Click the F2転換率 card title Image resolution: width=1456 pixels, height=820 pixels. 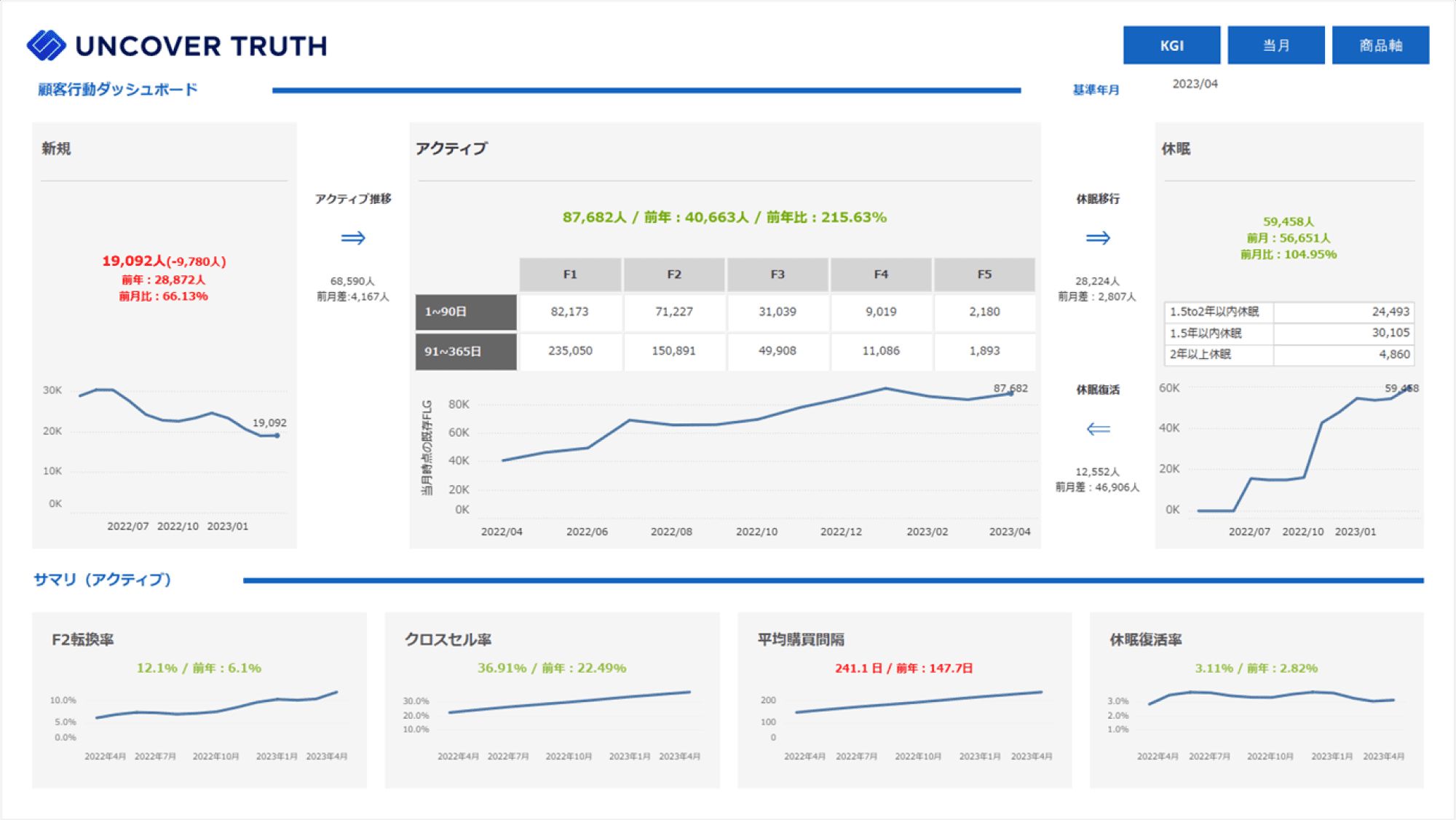(82, 639)
